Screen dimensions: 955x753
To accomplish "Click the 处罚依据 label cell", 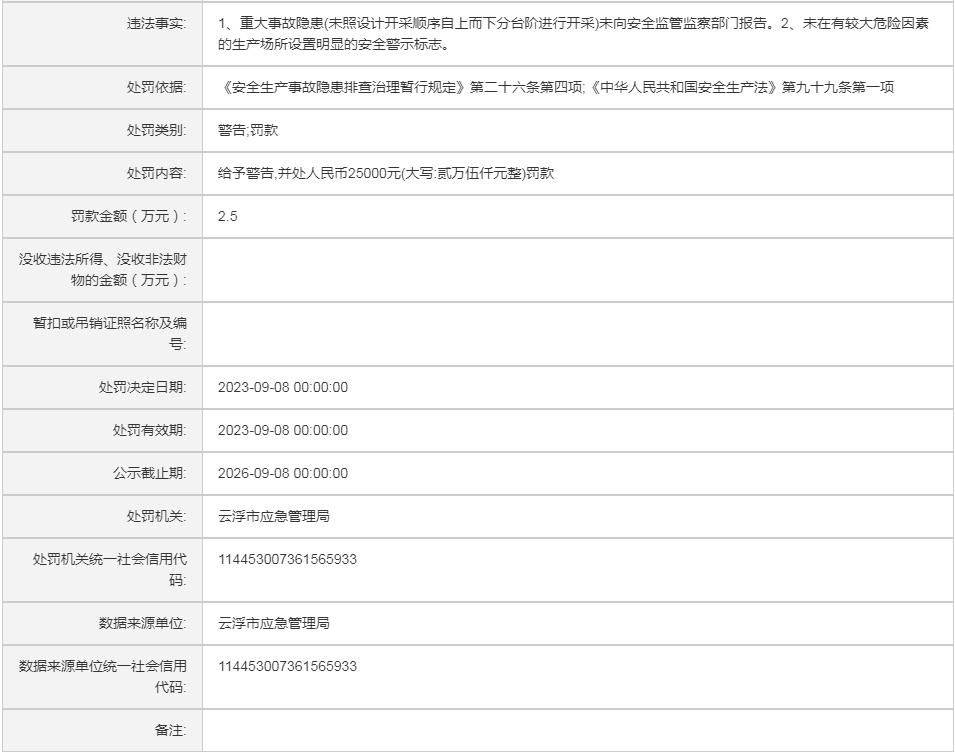I will pyautogui.click(x=155, y=88).
